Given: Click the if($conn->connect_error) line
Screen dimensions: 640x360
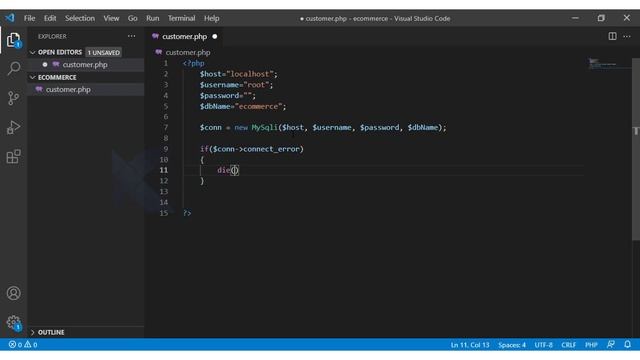Looking at the screenshot, I should point(251,149).
